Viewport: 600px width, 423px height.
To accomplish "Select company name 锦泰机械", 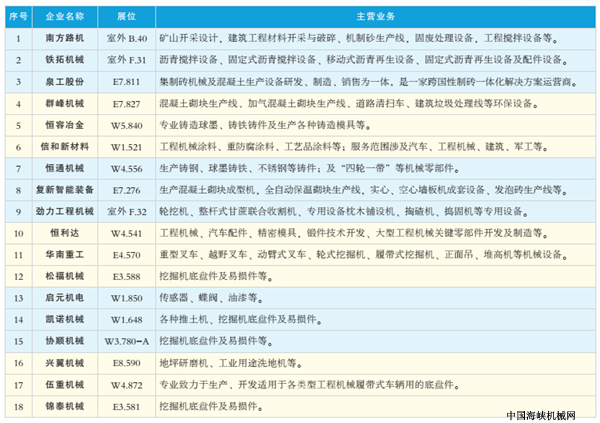I will pyautogui.click(x=65, y=406).
